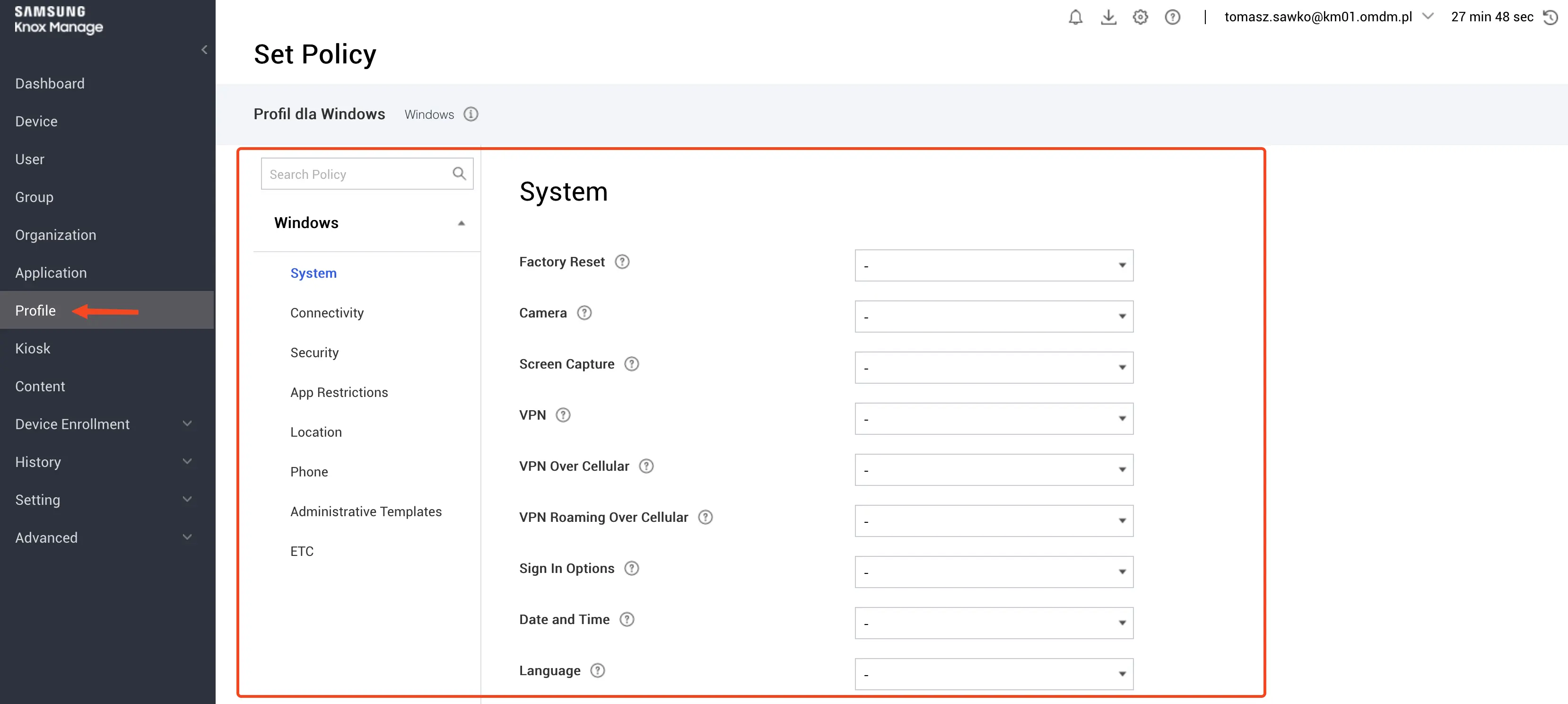
Task: Select the Phone policy category
Action: (309, 472)
